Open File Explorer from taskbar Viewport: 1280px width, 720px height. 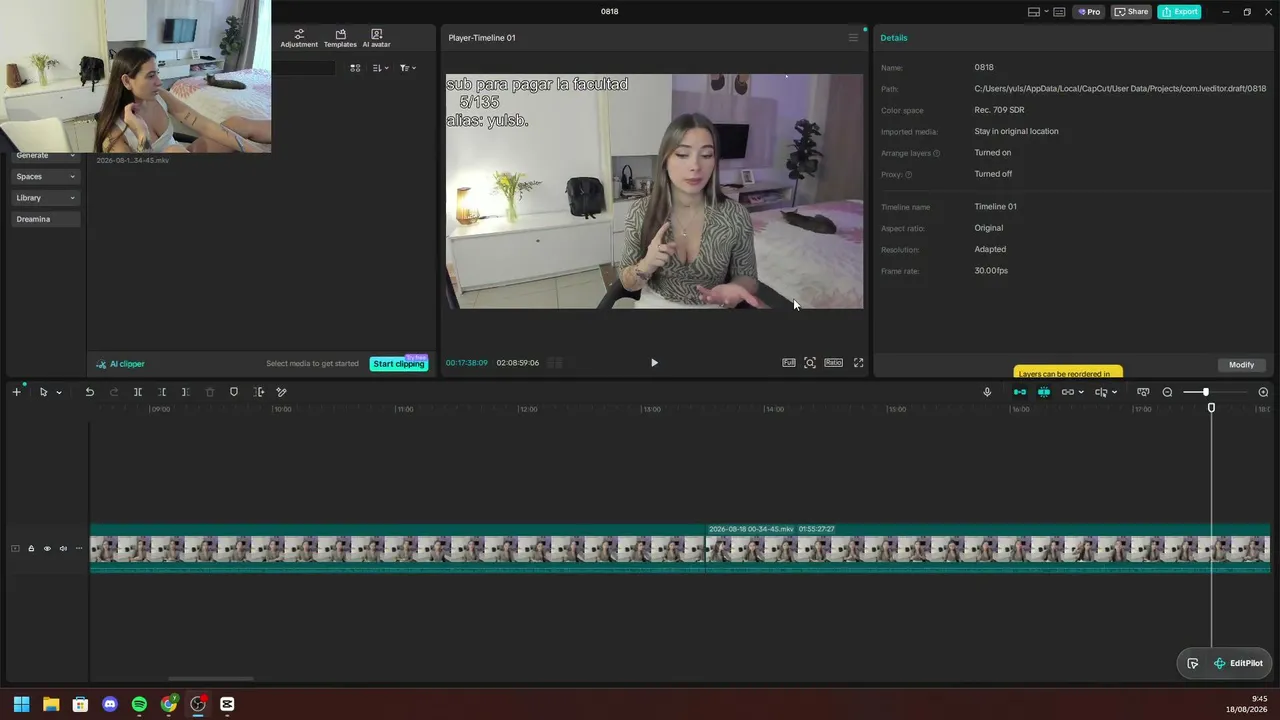click(51, 704)
